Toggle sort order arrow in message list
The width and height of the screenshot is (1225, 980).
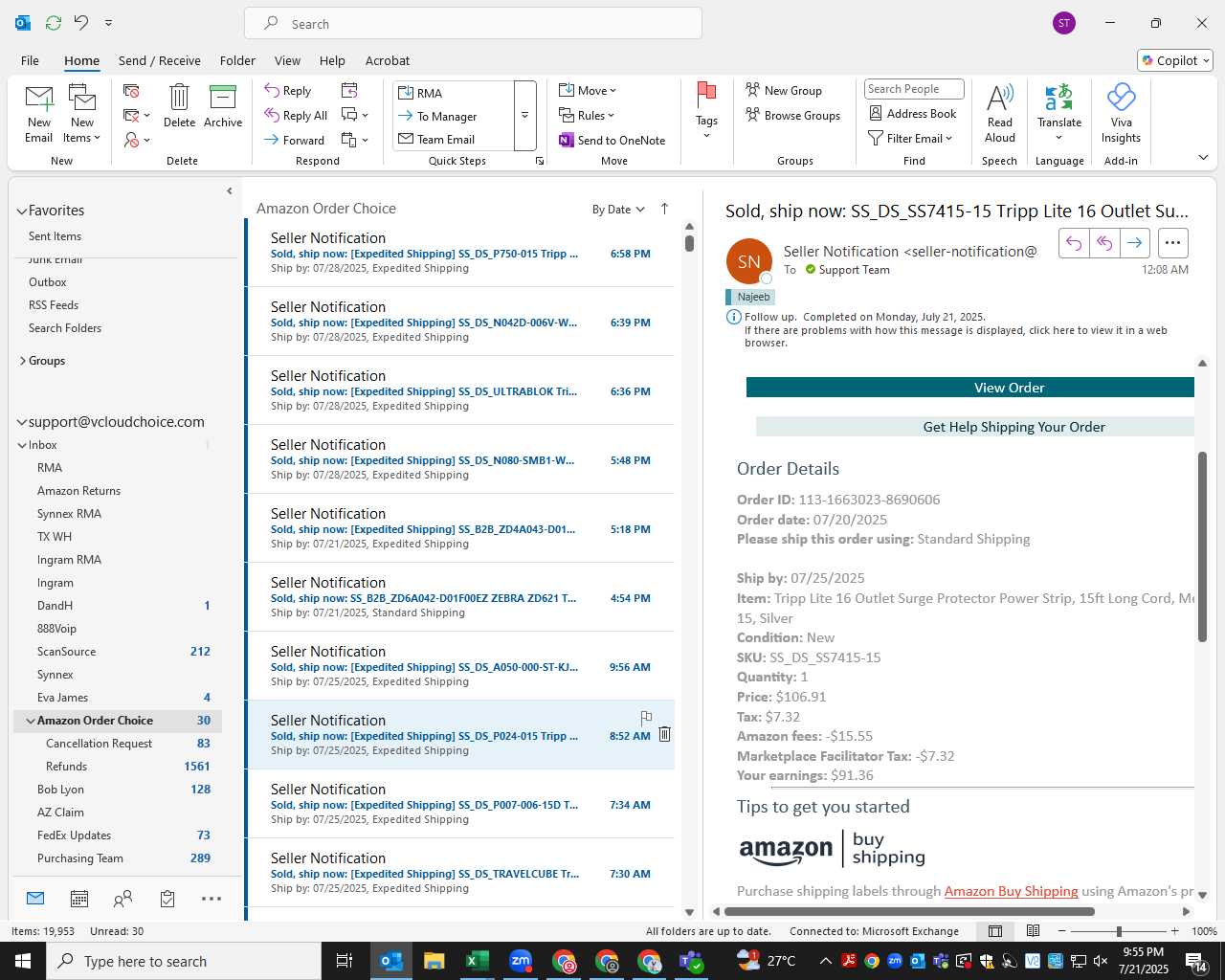664,209
